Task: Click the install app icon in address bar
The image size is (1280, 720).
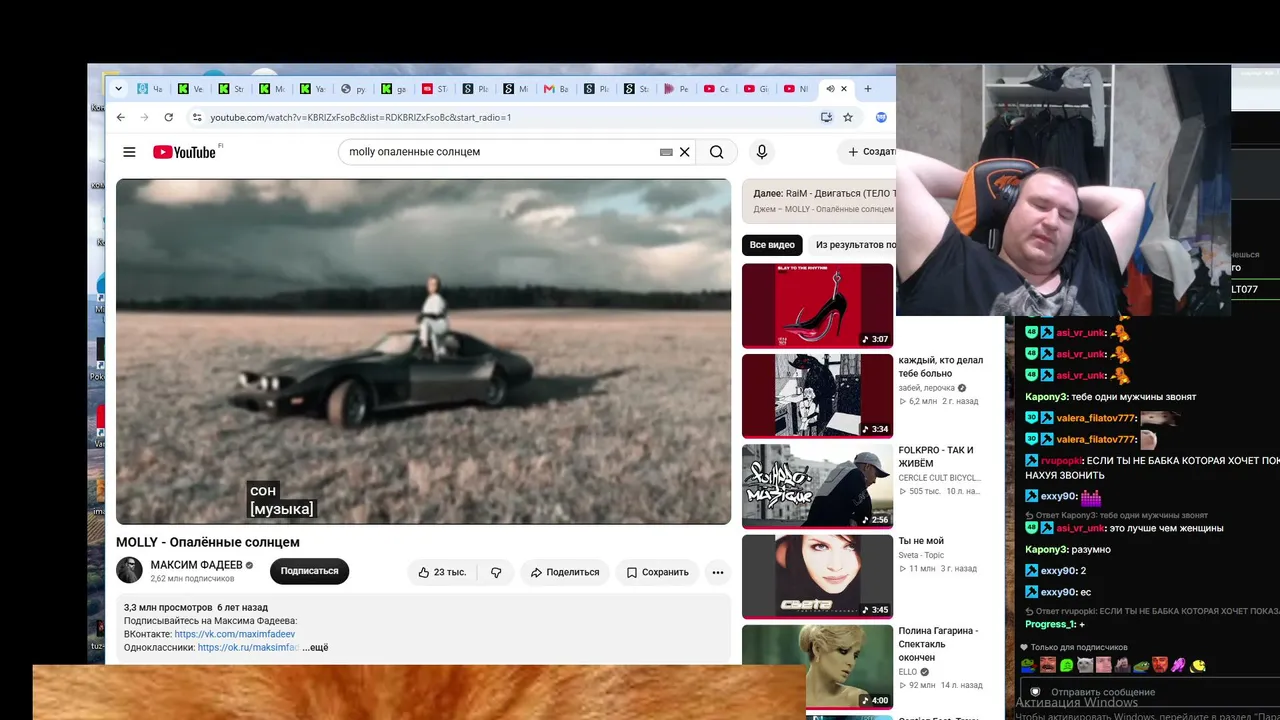Action: tap(826, 117)
